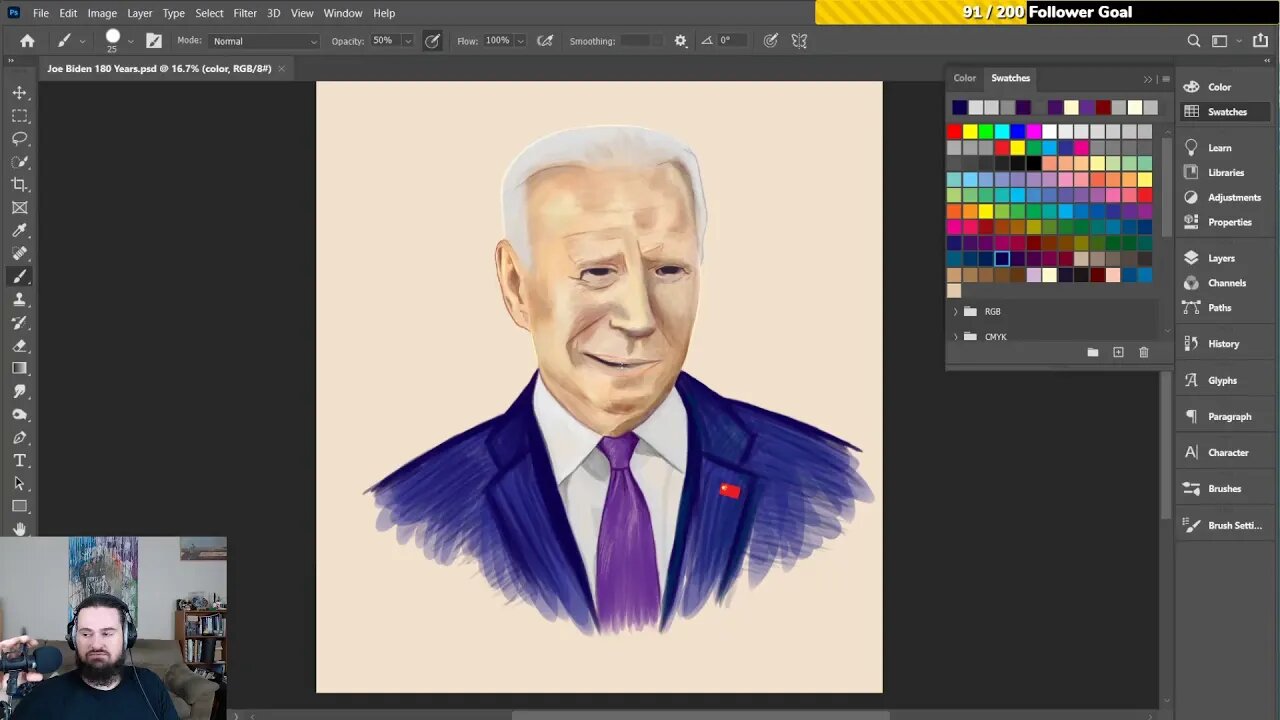The height and width of the screenshot is (720, 1280).
Task: Open smoothing options gear icon
Action: pos(681,41)
